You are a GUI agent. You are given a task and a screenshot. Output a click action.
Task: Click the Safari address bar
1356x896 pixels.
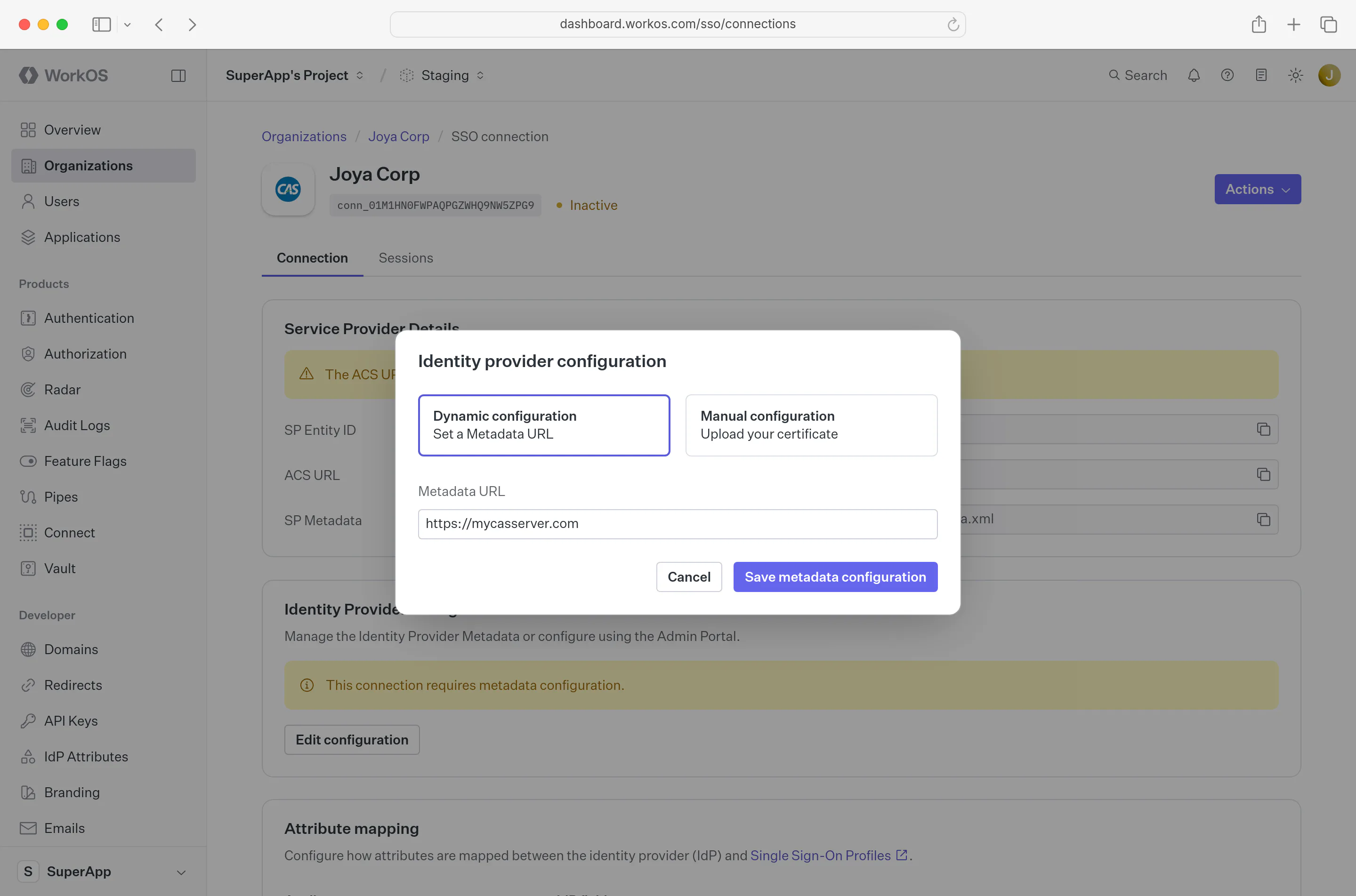coord(678,24)
